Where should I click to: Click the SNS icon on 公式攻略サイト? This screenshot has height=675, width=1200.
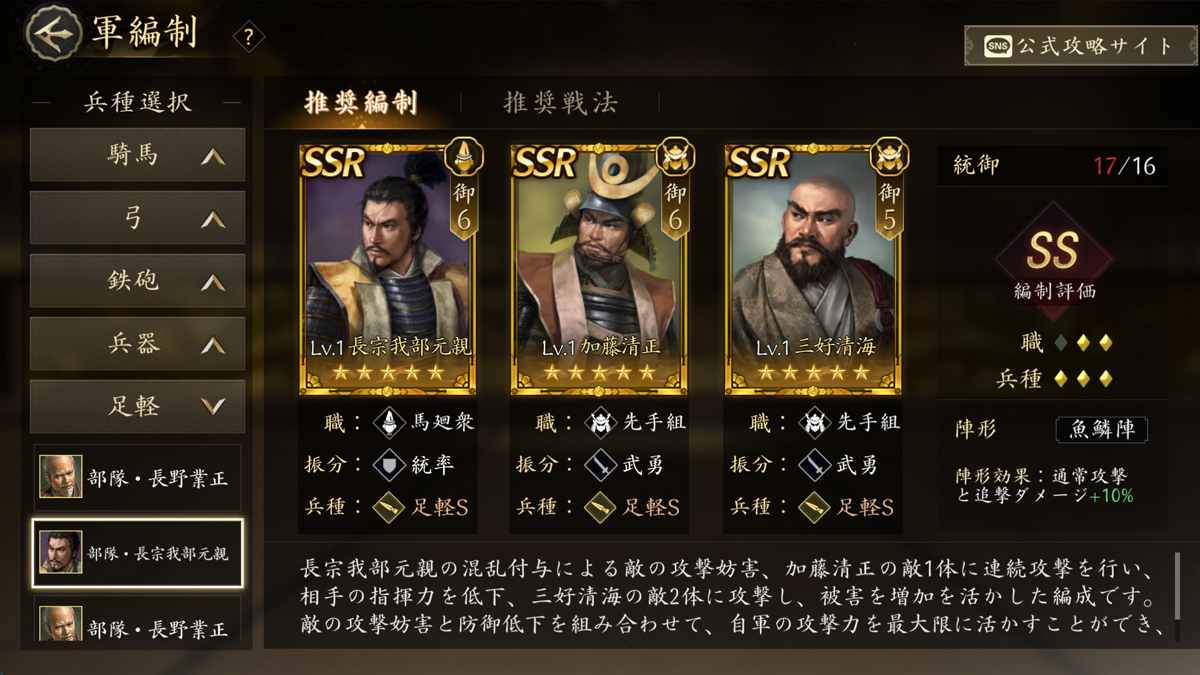[x=997, y=46]
